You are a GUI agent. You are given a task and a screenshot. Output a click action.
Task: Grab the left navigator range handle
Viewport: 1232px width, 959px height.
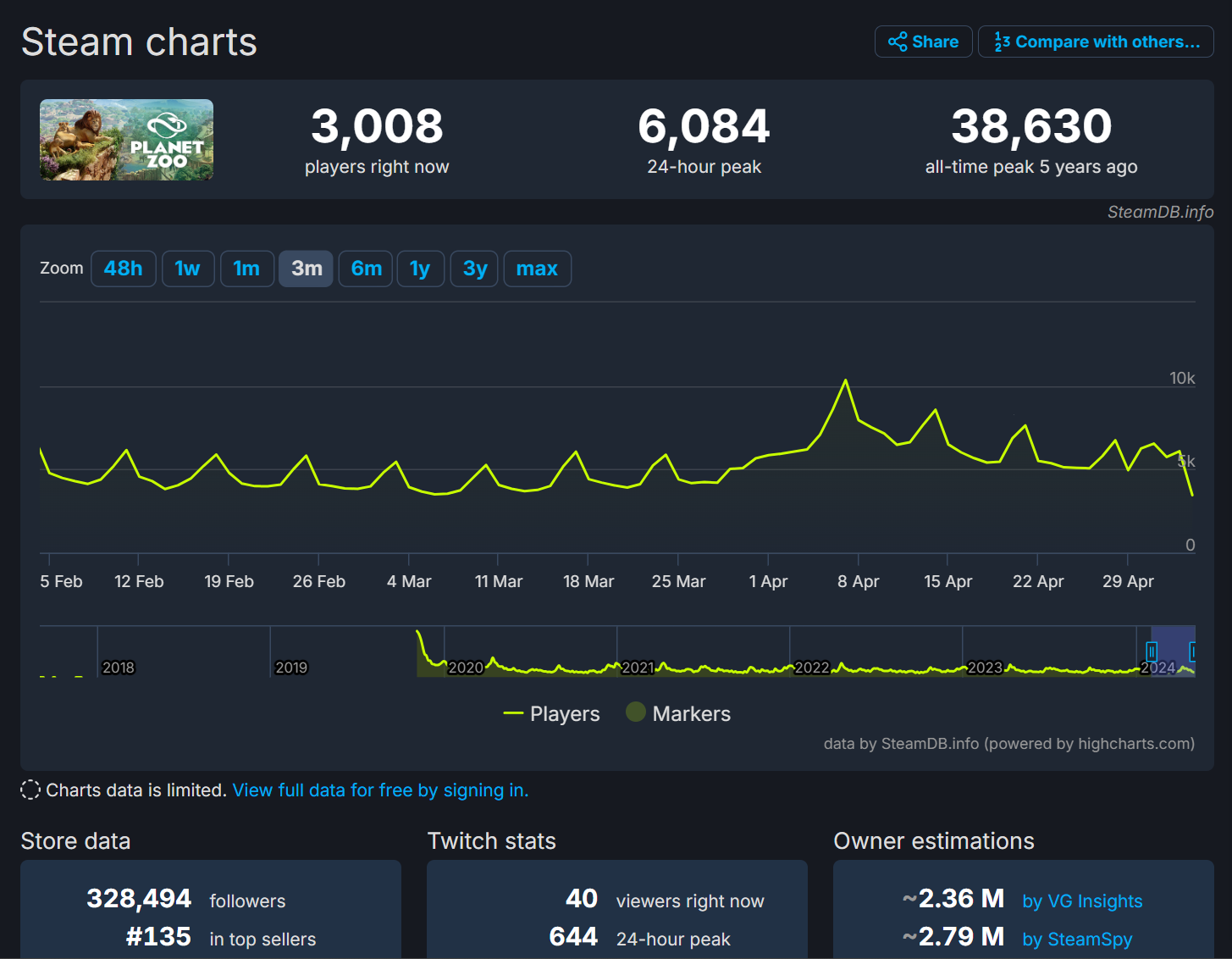pyautogui.click(x=1152, y=651)
